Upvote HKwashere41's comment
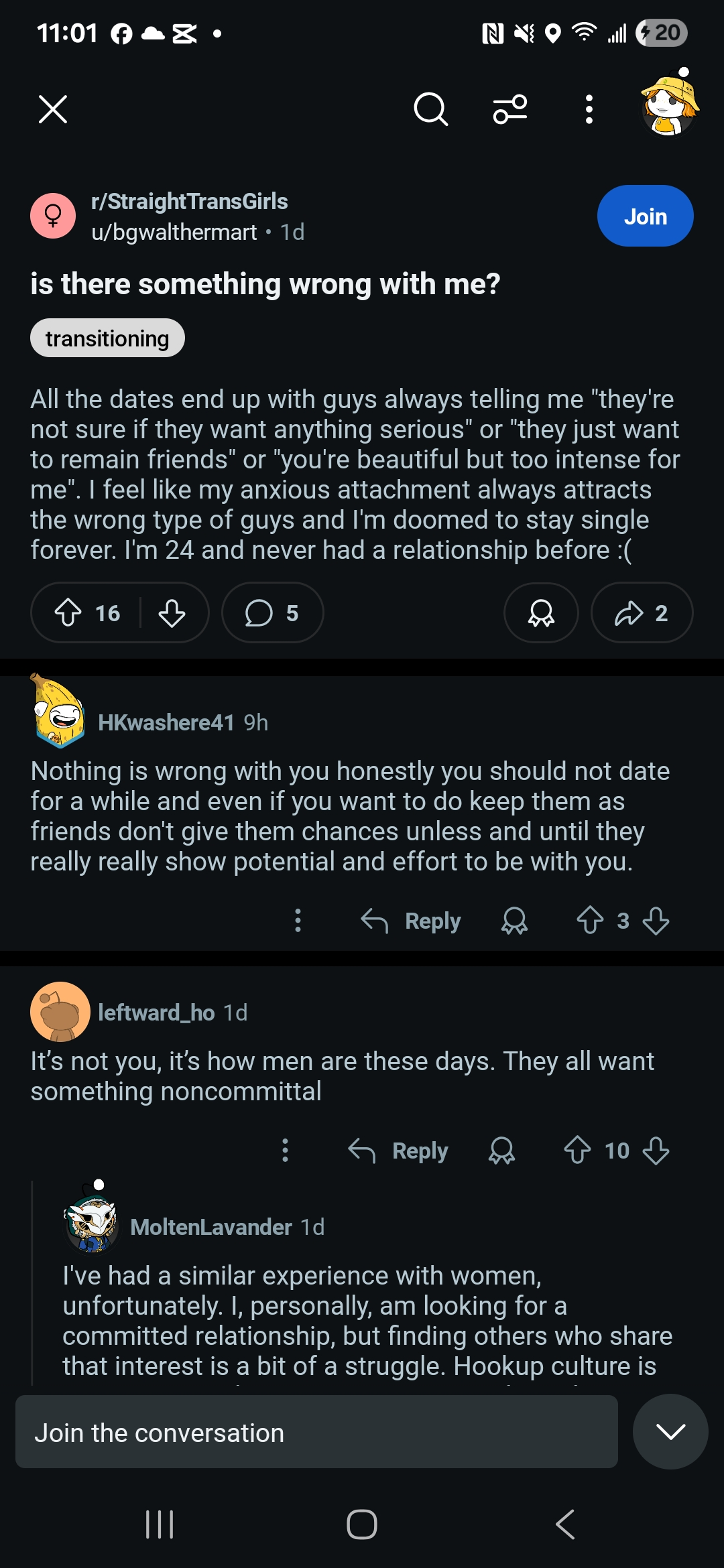 590,920
